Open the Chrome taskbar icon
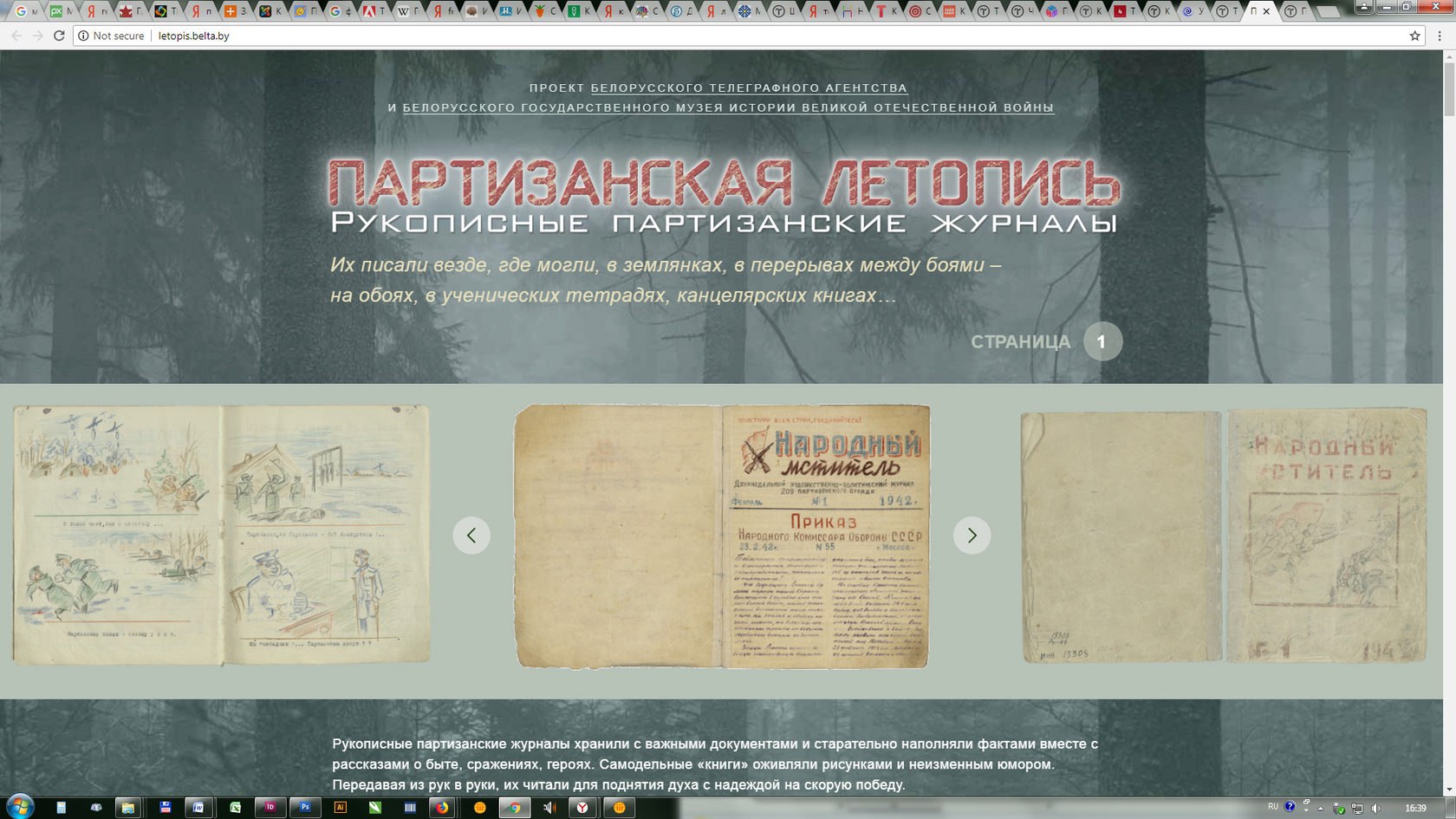 pos(515,808)
